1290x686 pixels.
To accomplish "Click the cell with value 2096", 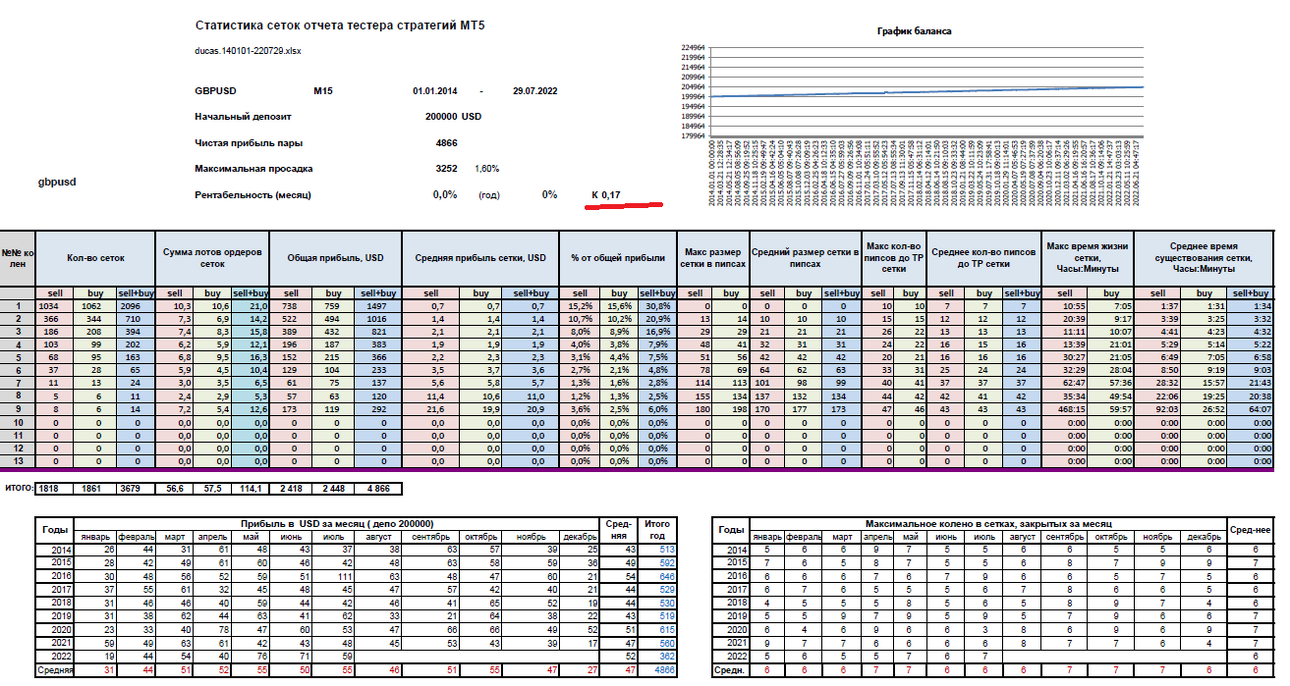I will click(135, 305).
